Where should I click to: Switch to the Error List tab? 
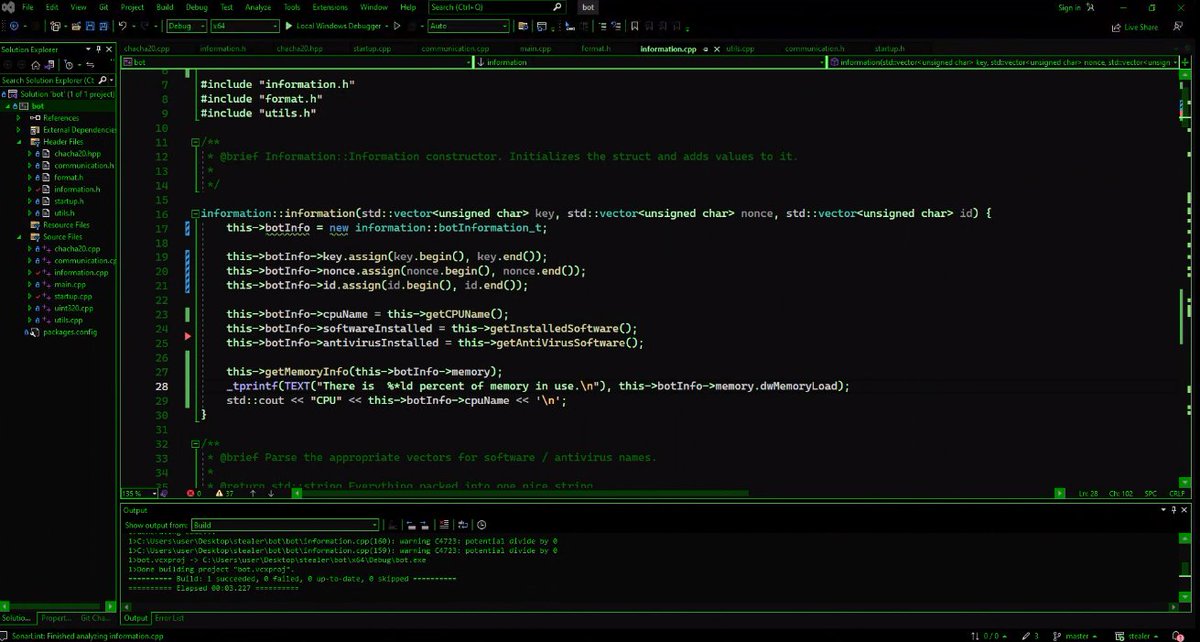click(x=169, y=618)
